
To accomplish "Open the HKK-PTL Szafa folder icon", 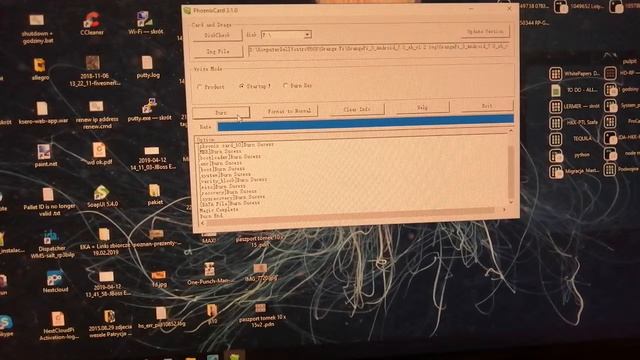I will coord(574,122).
